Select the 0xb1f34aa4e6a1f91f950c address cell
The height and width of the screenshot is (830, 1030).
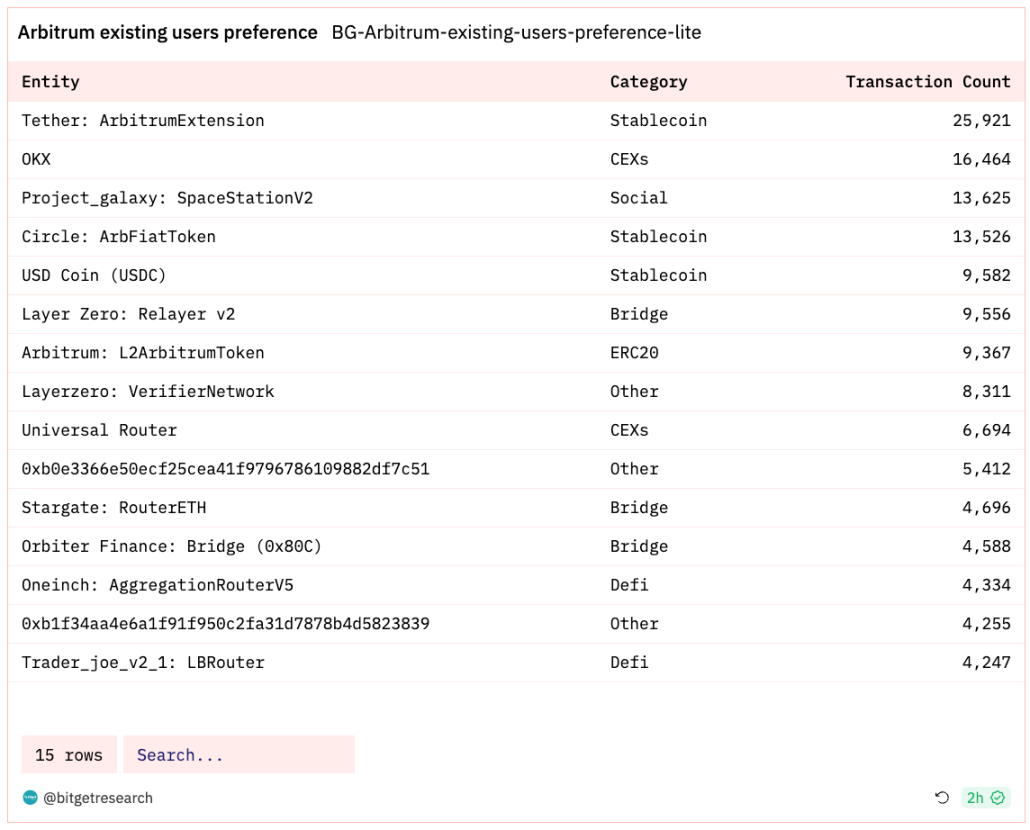click(225, 624)
